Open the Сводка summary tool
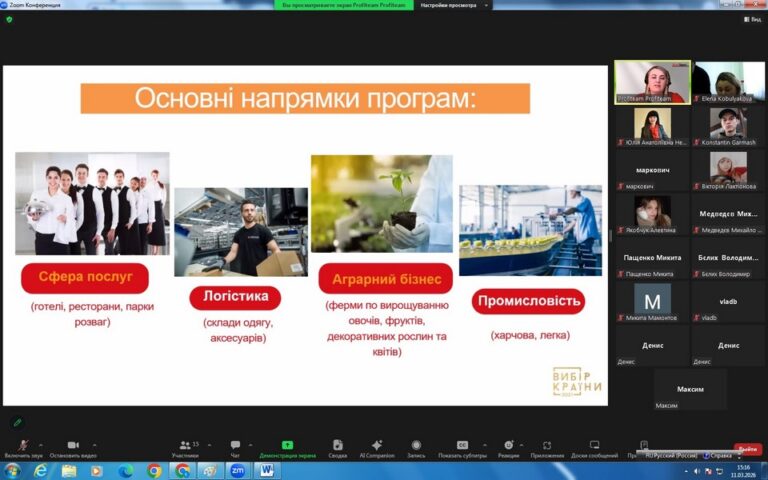 pyautogui.click(x=338, y=446)
